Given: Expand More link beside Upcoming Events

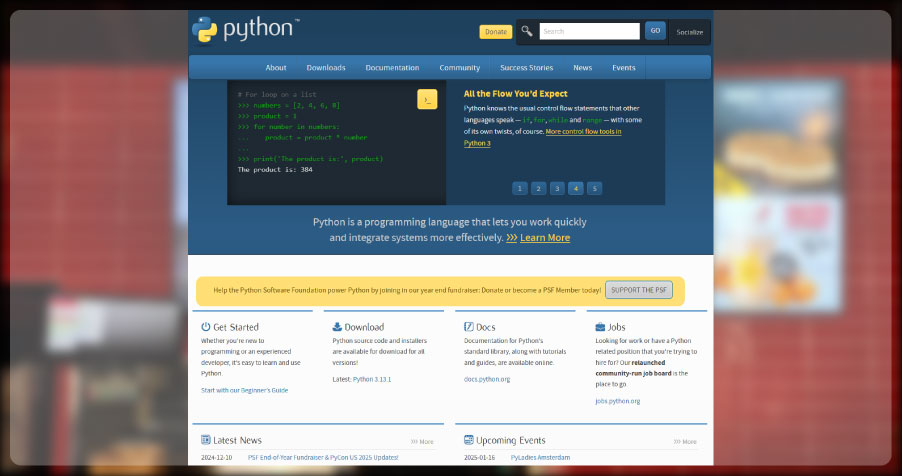Looking at the screenshot, I should 685,441.
